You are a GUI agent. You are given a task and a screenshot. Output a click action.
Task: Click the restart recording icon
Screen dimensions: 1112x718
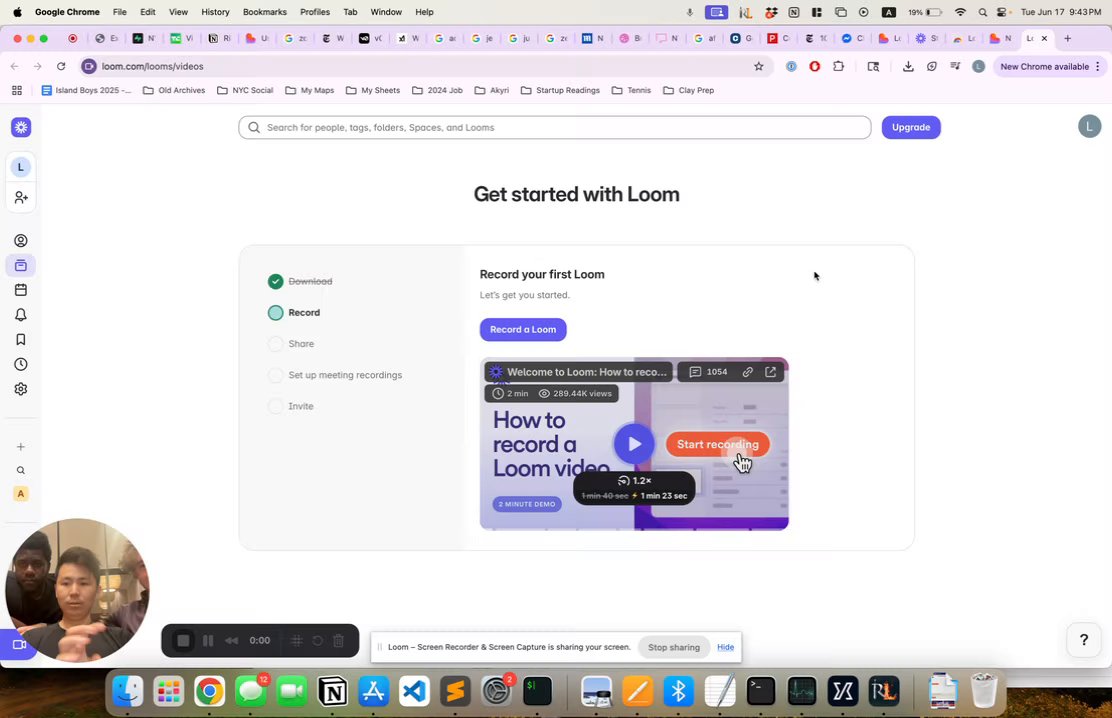point(318,641)
